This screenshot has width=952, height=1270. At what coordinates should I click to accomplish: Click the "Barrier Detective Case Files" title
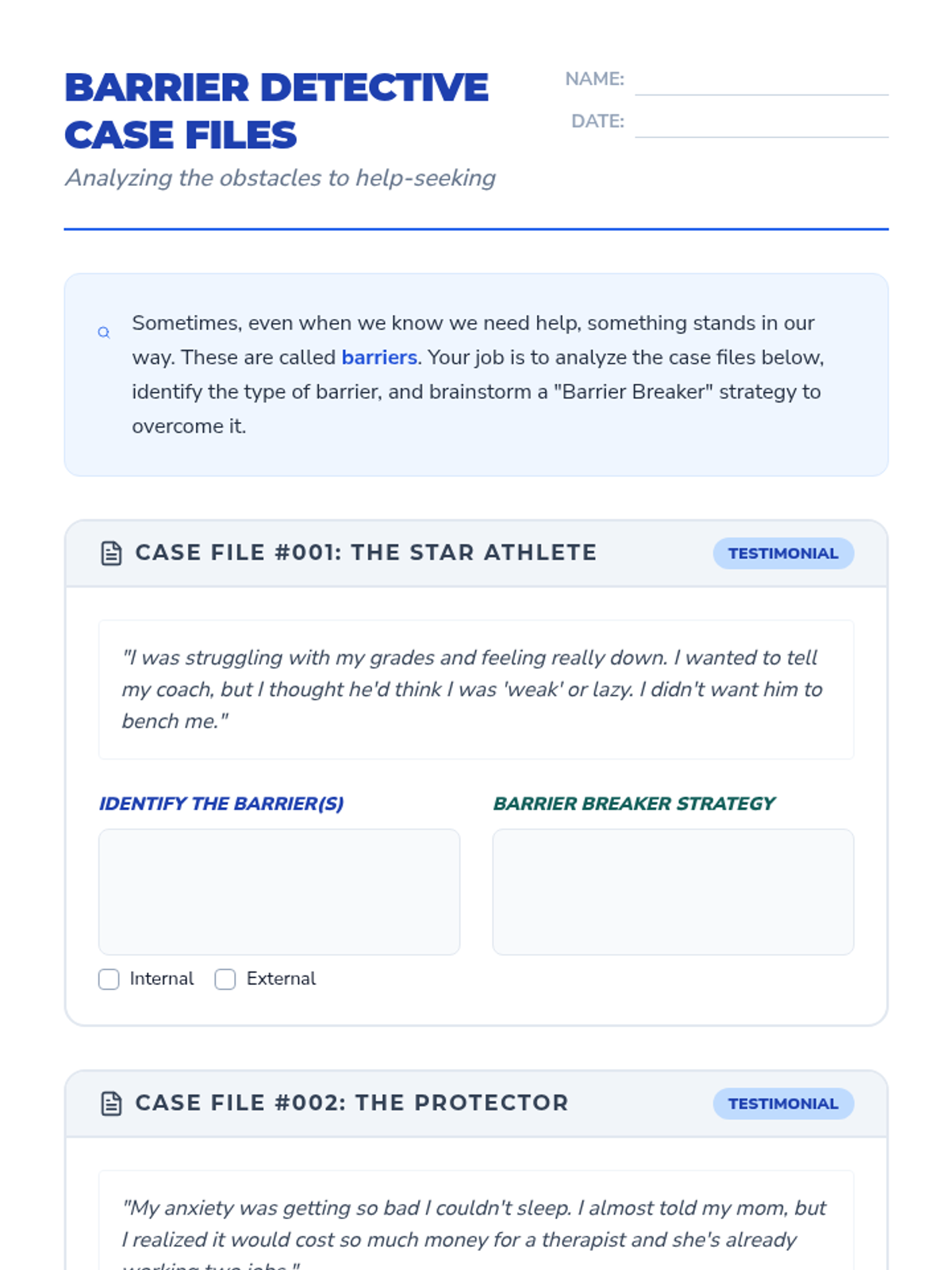coord(276,111)
